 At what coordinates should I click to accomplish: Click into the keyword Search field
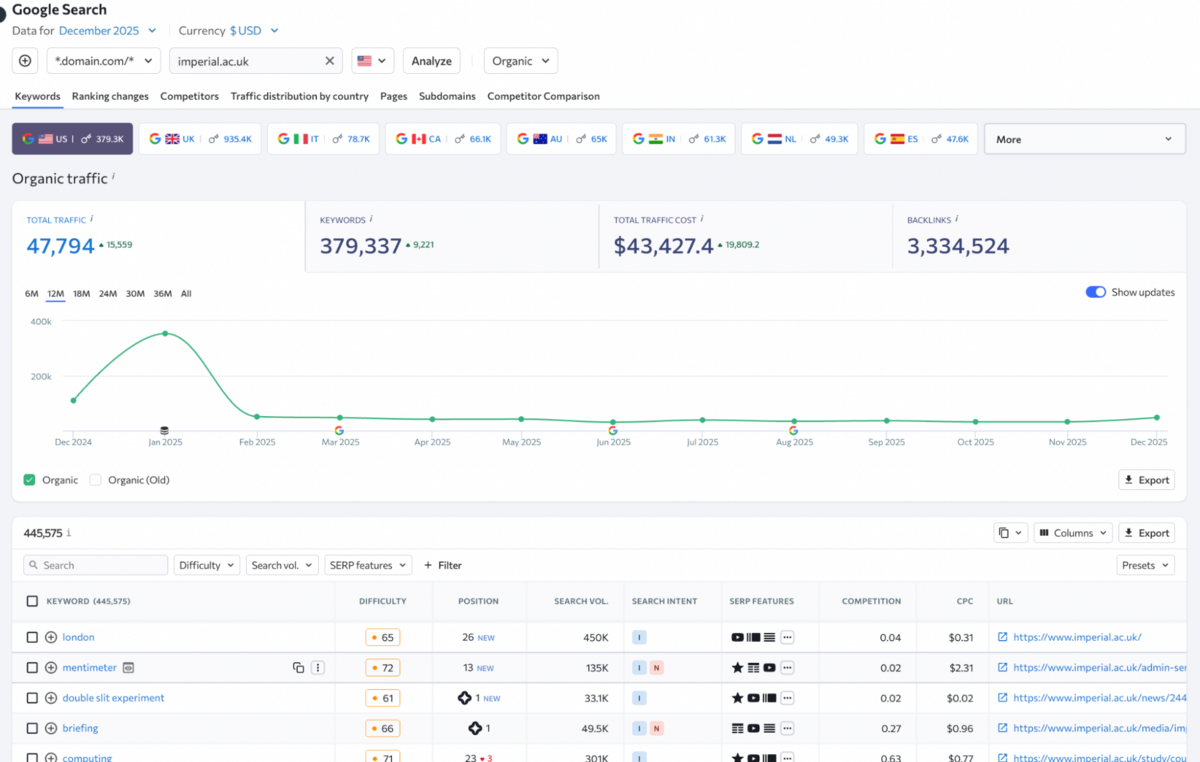click(x=96, y=565)
